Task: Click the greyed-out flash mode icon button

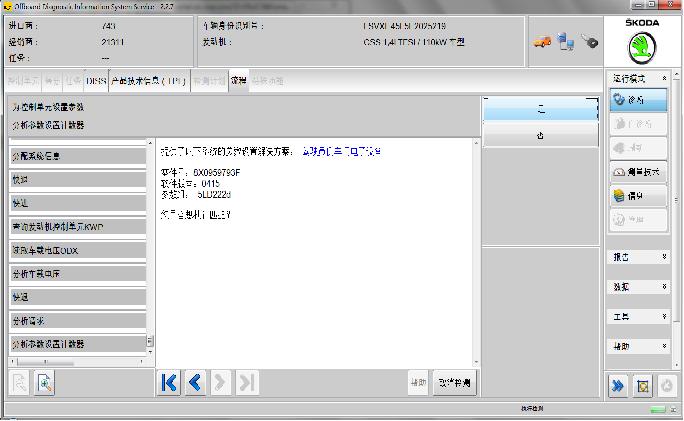Action: pos(639,147)
